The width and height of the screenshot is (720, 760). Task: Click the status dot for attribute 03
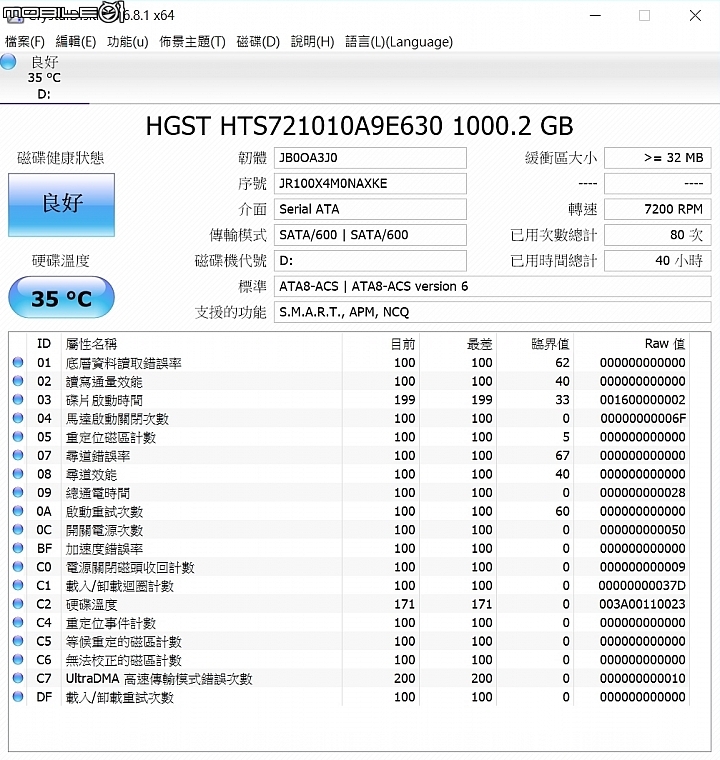pos(18,399)
